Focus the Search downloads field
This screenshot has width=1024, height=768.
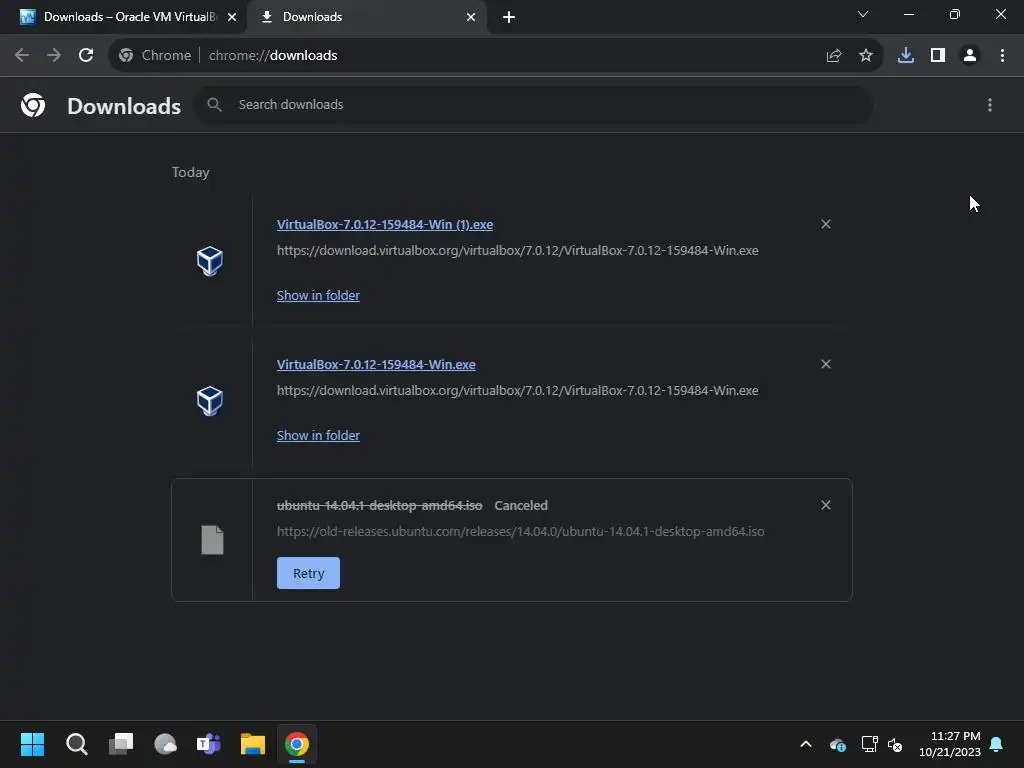(534, 104)
